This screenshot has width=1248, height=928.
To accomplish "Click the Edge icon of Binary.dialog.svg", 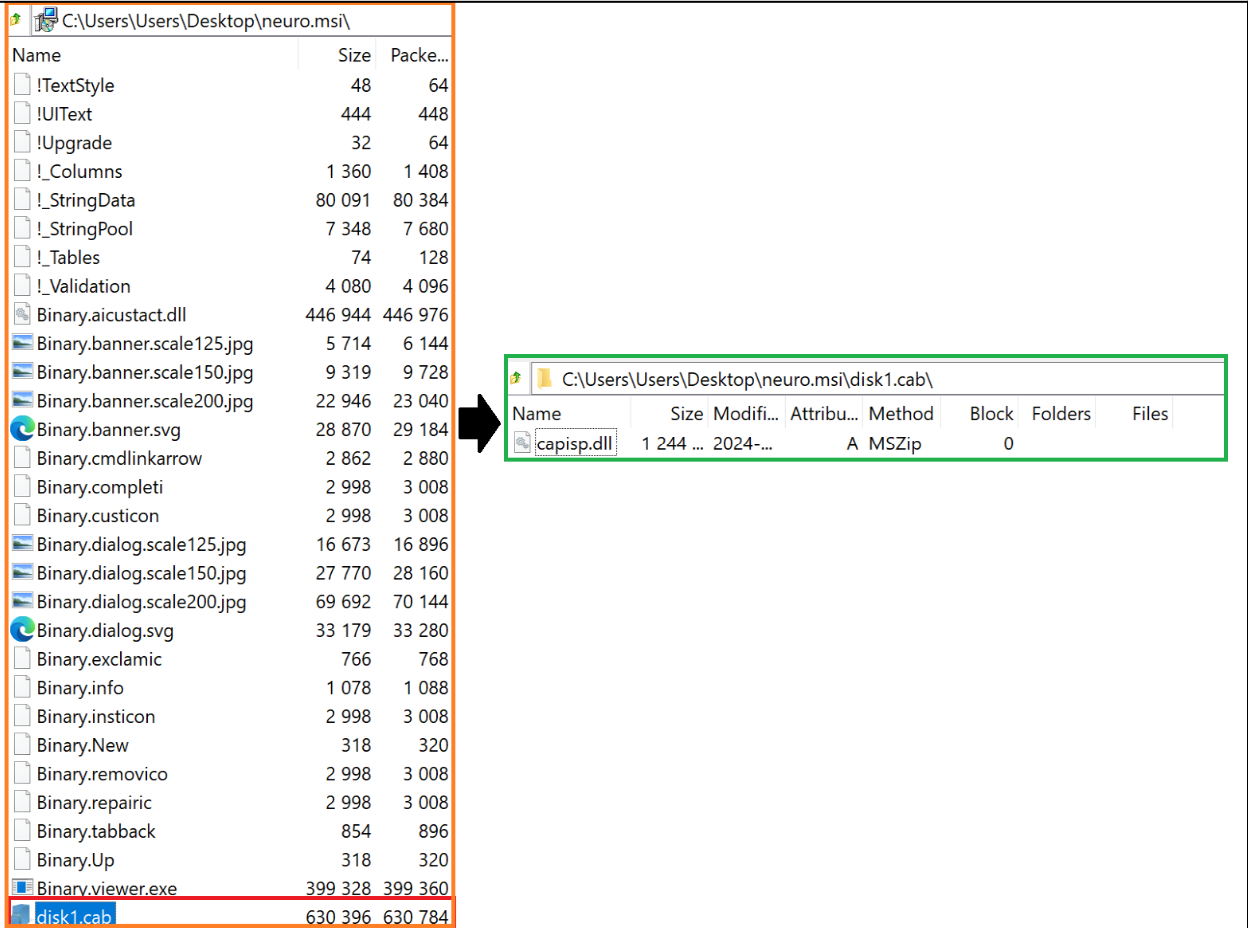I will [x=22, y=630].
